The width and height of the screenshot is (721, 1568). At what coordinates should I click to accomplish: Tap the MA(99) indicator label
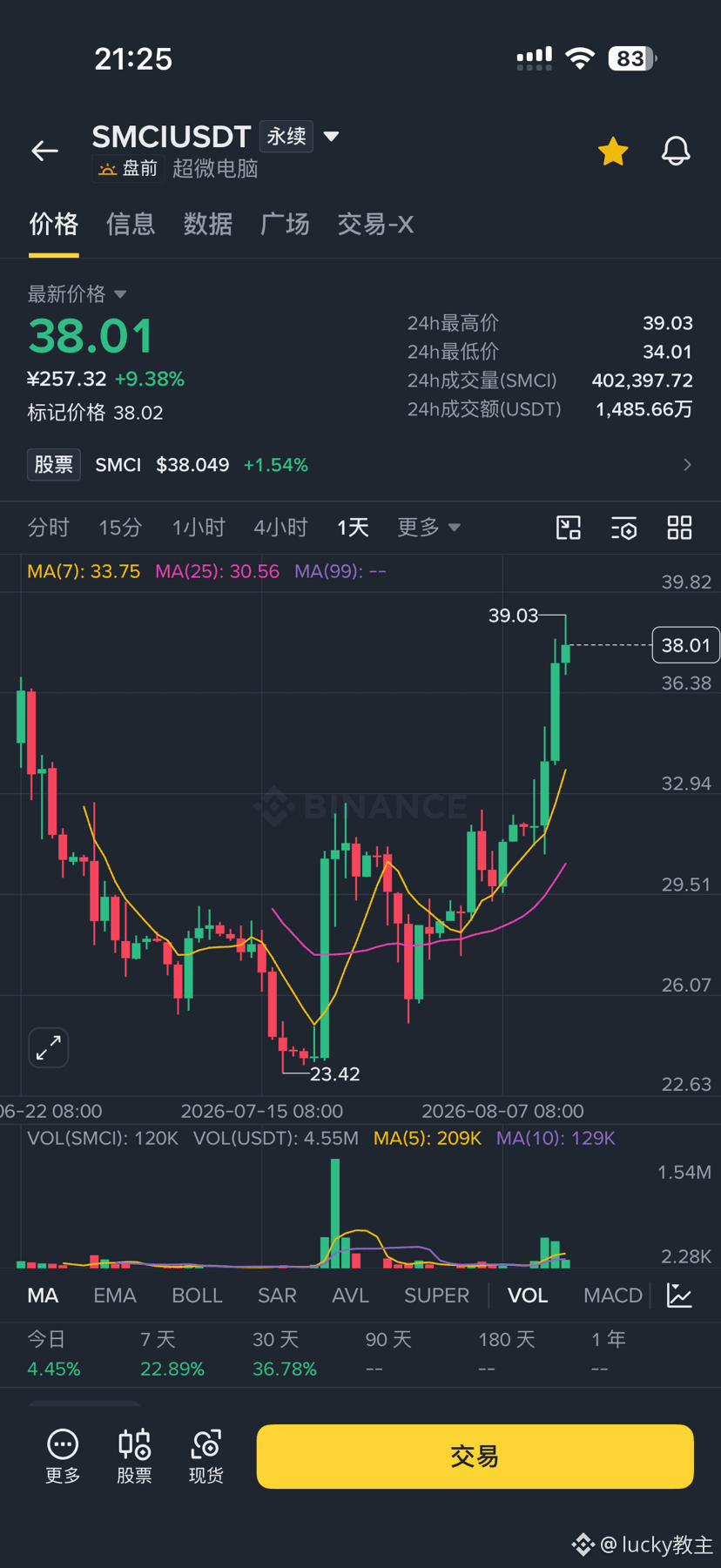[340, 571]
